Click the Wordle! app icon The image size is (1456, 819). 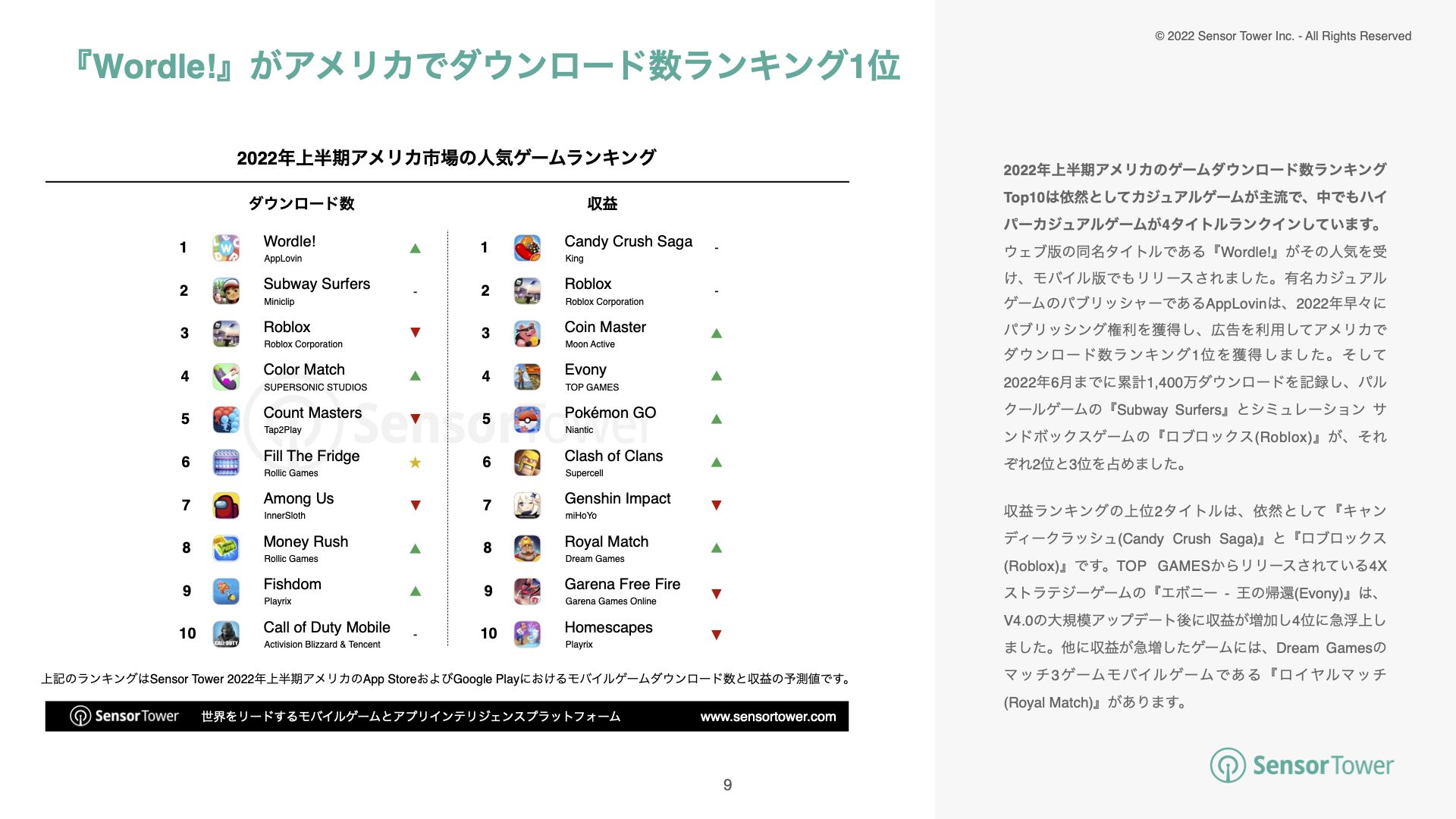pyautogui.click(x=226, y=248)
